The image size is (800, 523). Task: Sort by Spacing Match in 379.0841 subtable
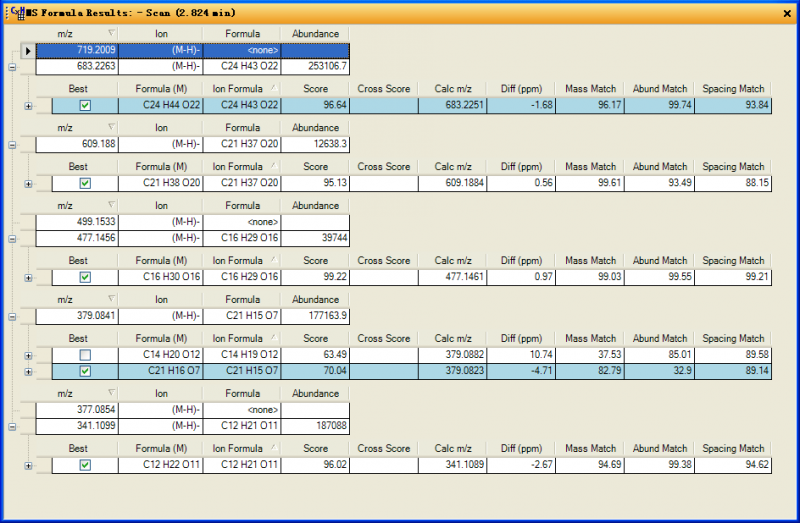pyautogui.click(x=733, y=339)
